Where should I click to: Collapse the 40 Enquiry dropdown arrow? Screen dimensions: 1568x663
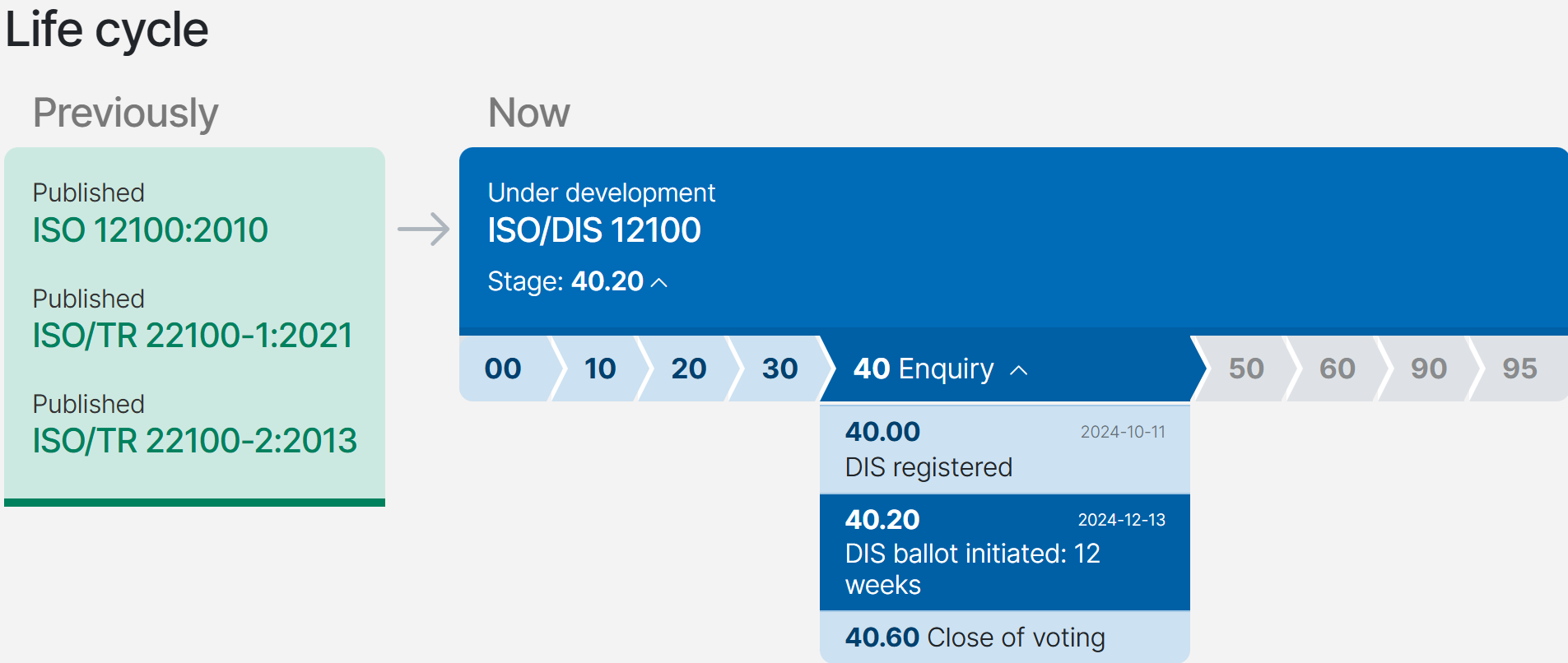coord(1019,370)
